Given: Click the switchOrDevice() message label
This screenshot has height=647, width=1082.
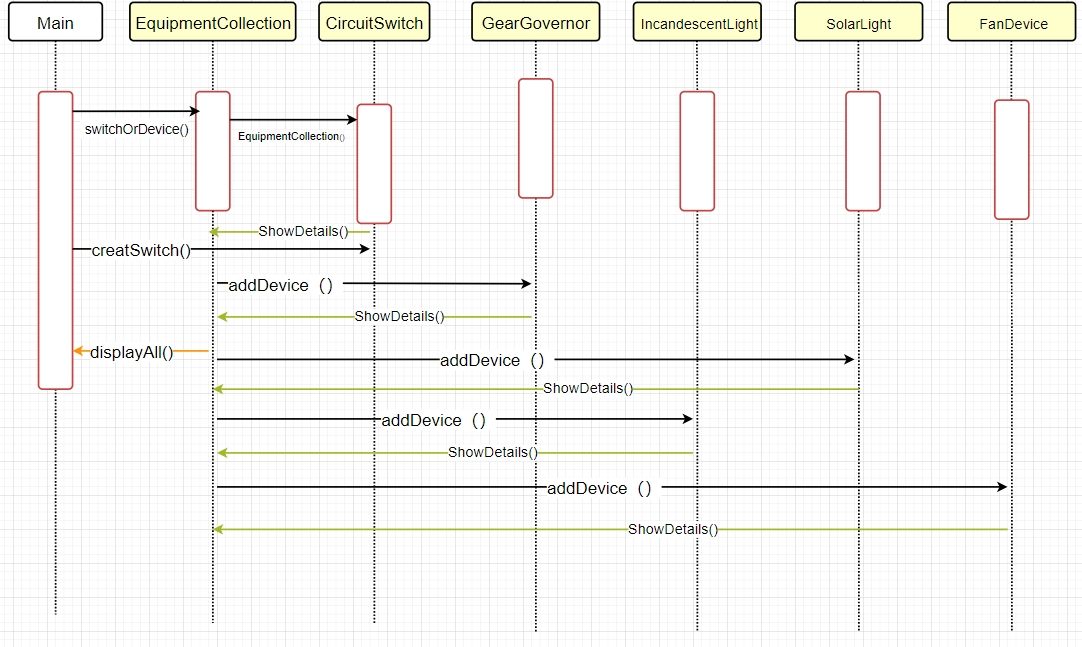Looking at the screenshot, I should (x=137, y=130).
